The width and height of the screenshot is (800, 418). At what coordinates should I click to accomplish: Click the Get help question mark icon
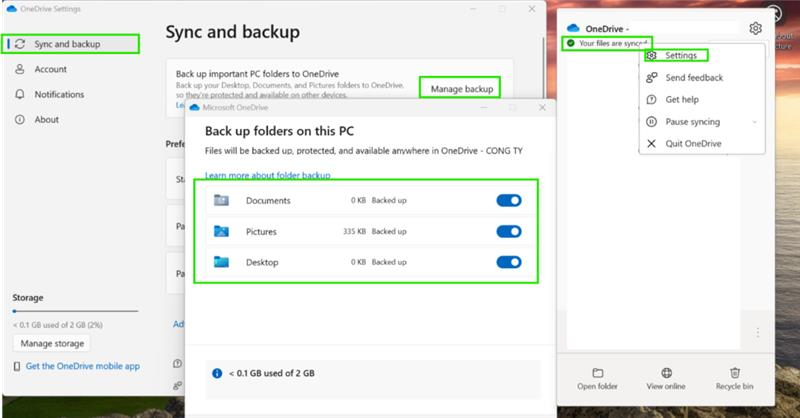(x=652, y=100)
